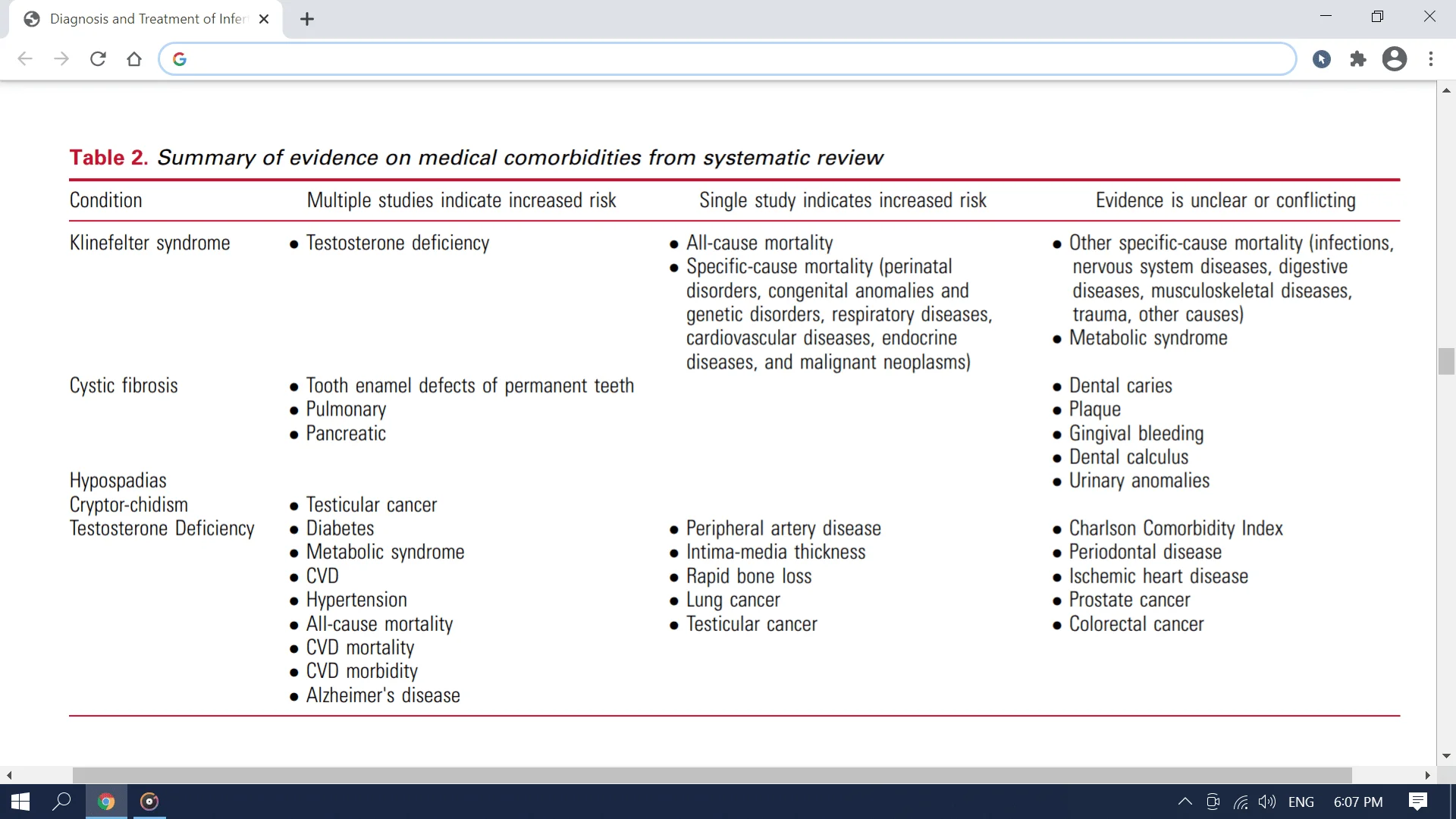Viewport: 1456px width, 819px height.
Task: Click the Hypertension entry
Action: (x=356, y=600)
